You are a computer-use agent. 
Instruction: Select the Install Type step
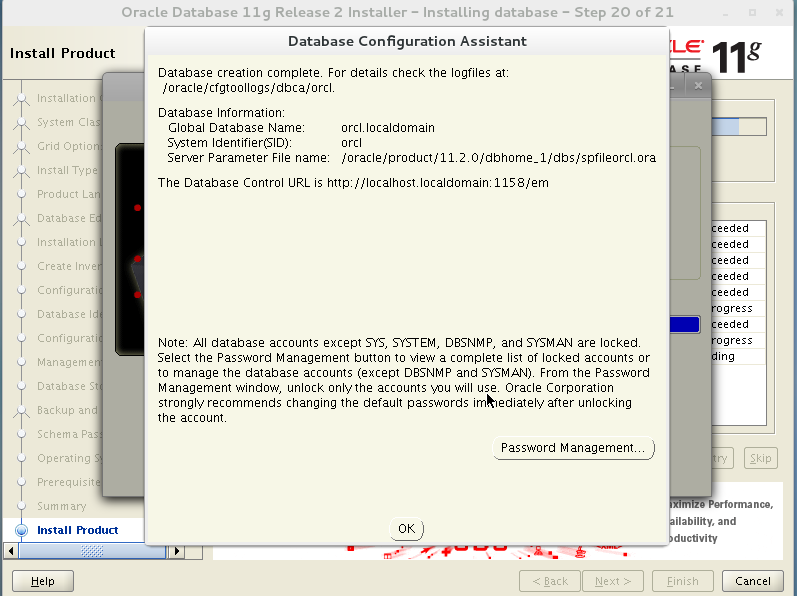point(67,170)
